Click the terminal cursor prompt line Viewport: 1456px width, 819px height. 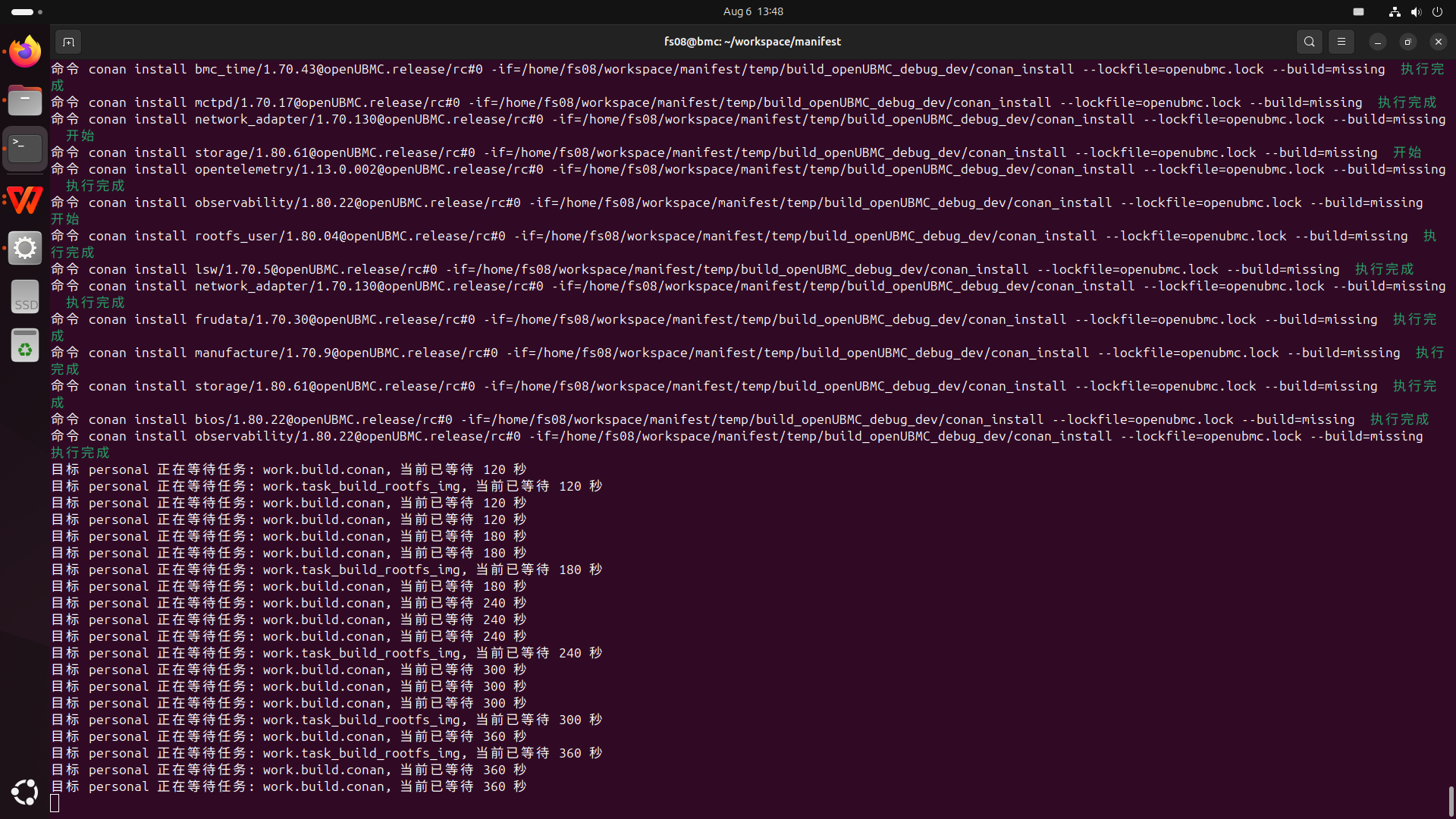coord(55,803)
